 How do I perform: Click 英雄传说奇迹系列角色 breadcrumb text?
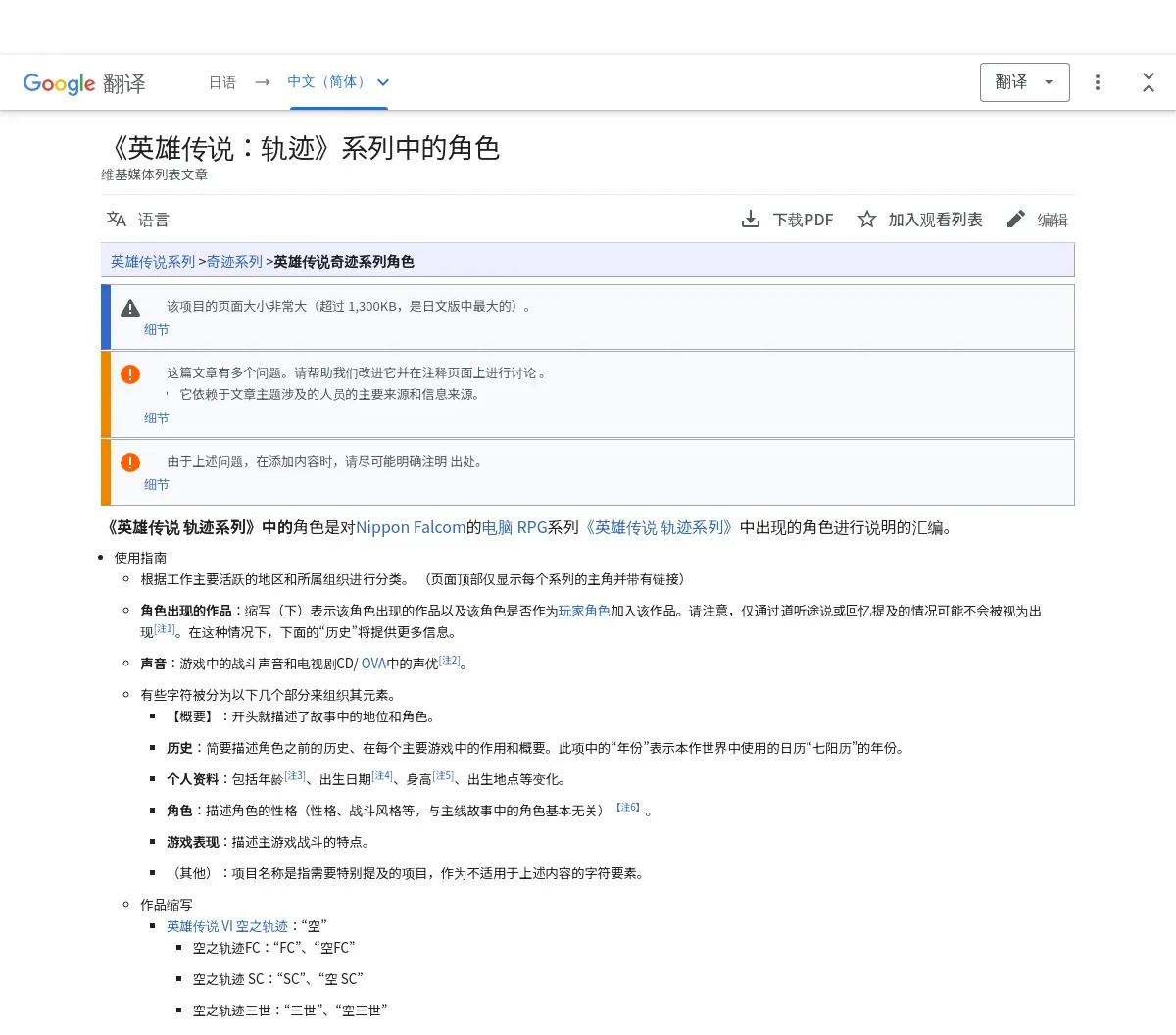[344, 262]
